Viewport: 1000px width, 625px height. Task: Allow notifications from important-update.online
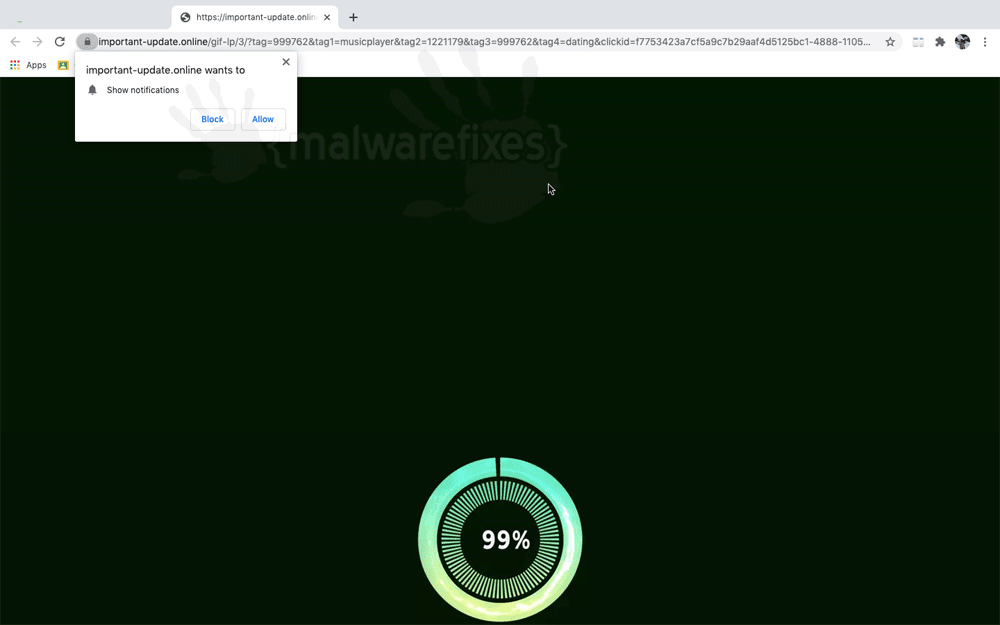(x=263, y=119)
